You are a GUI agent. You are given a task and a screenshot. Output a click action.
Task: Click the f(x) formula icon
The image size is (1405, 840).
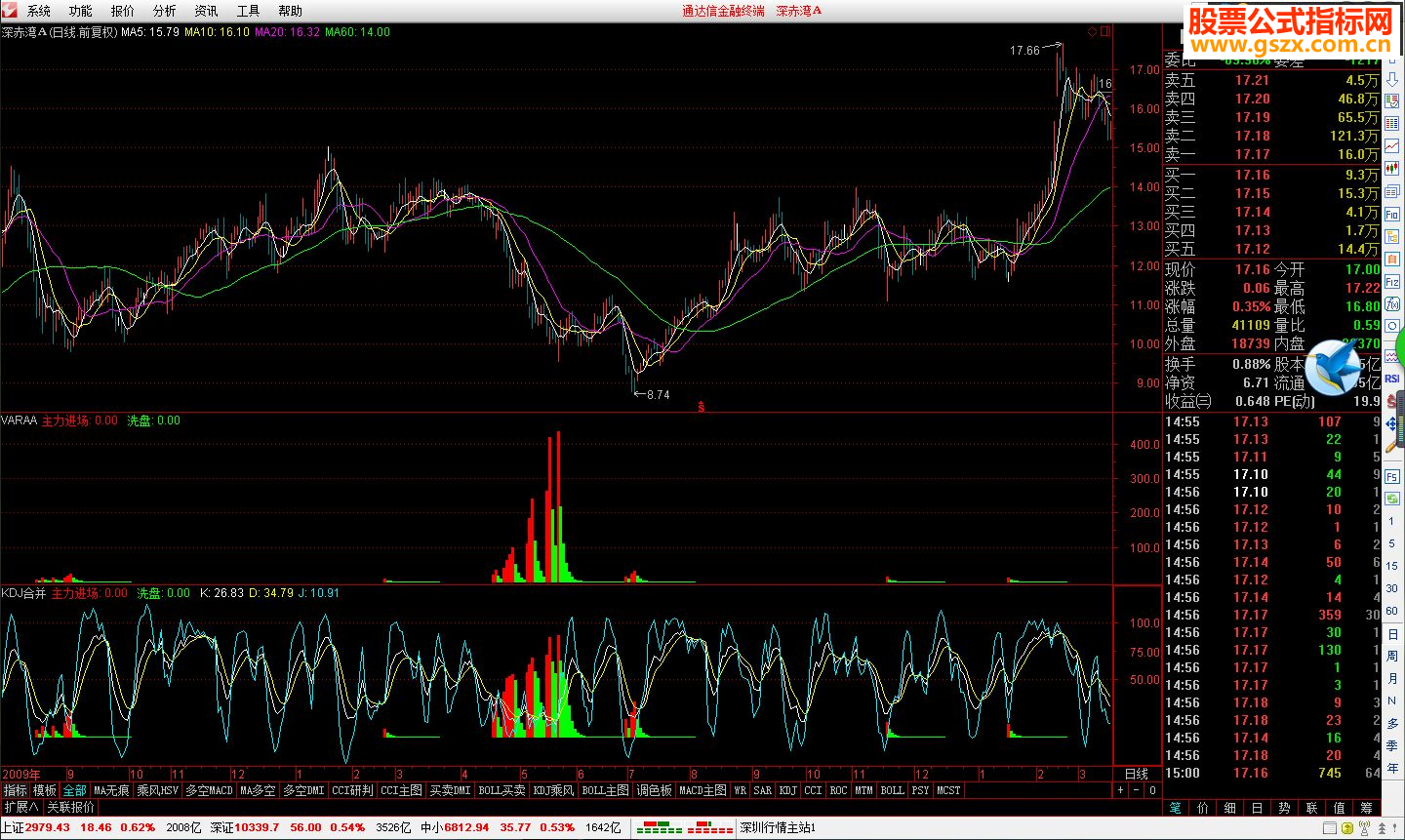(1392, 303)
